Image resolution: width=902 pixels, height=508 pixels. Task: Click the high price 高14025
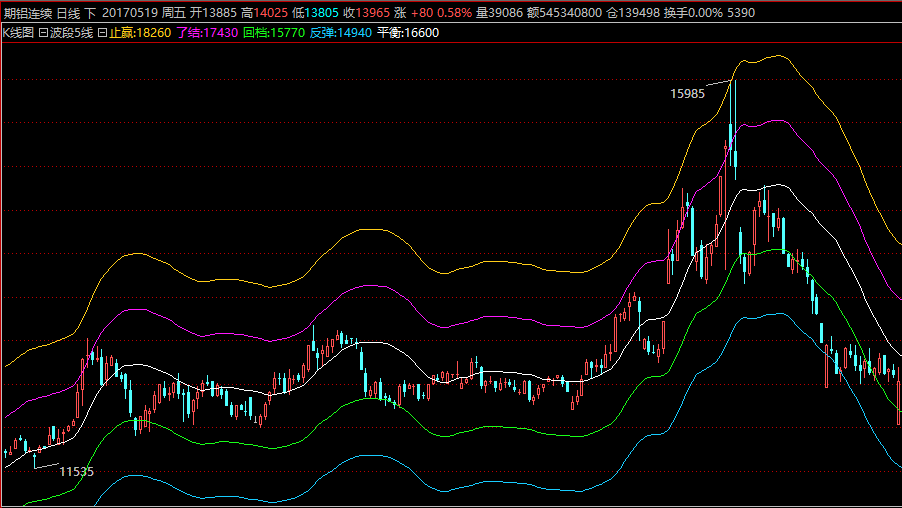click(x=264, y=13)
